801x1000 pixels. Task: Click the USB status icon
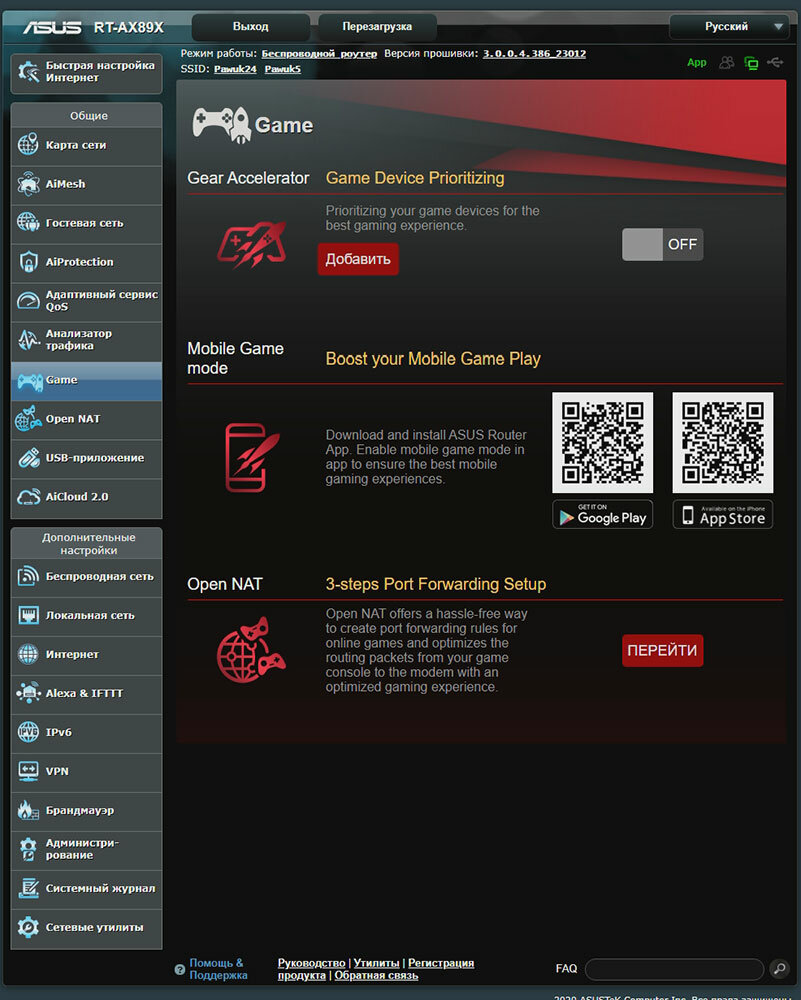(775, 62)
